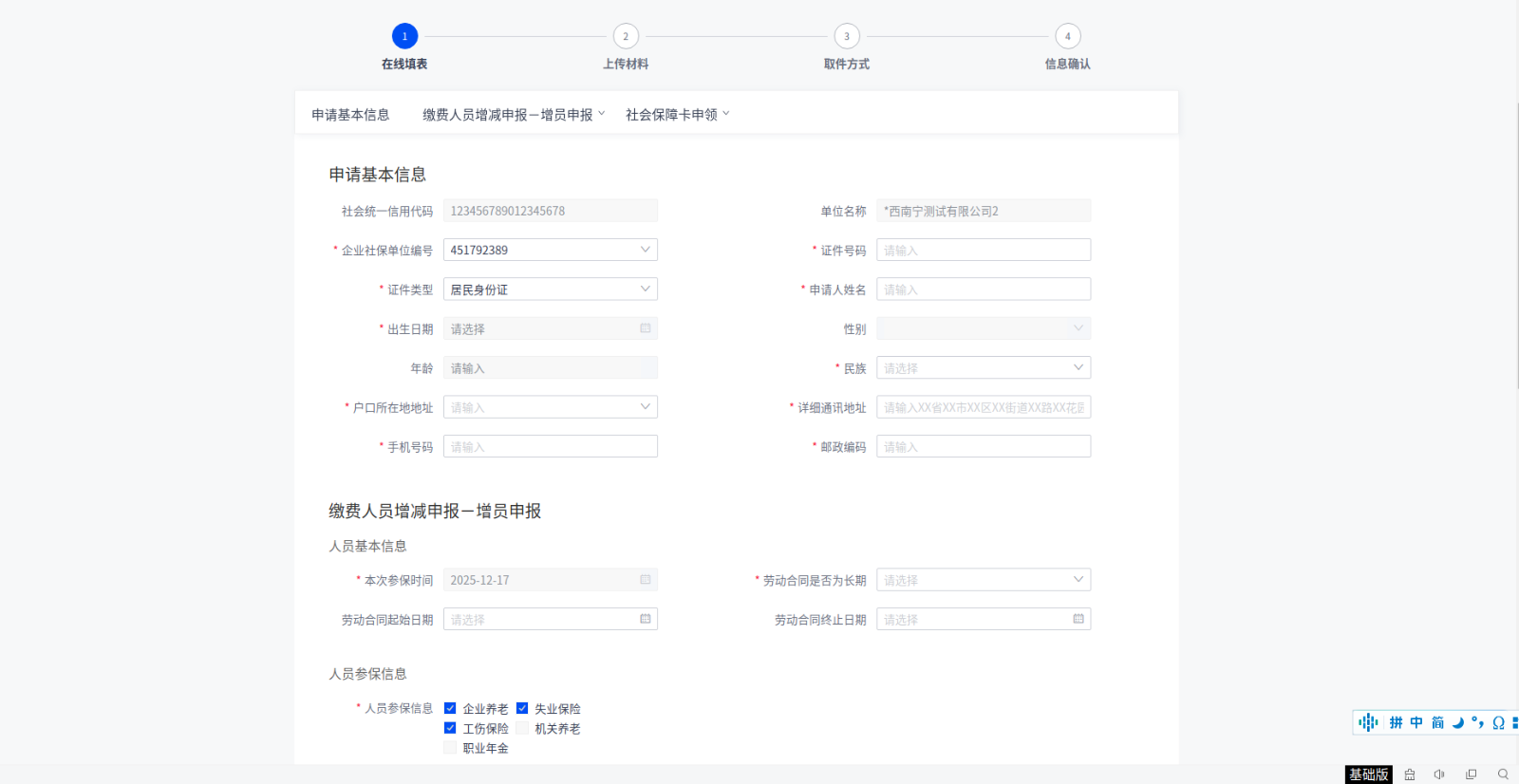Image resolution: width=1519 pixels, height=784 pixels.
Task: Switch to the 申请基本信息 tab
Action: tap(350, 115)
